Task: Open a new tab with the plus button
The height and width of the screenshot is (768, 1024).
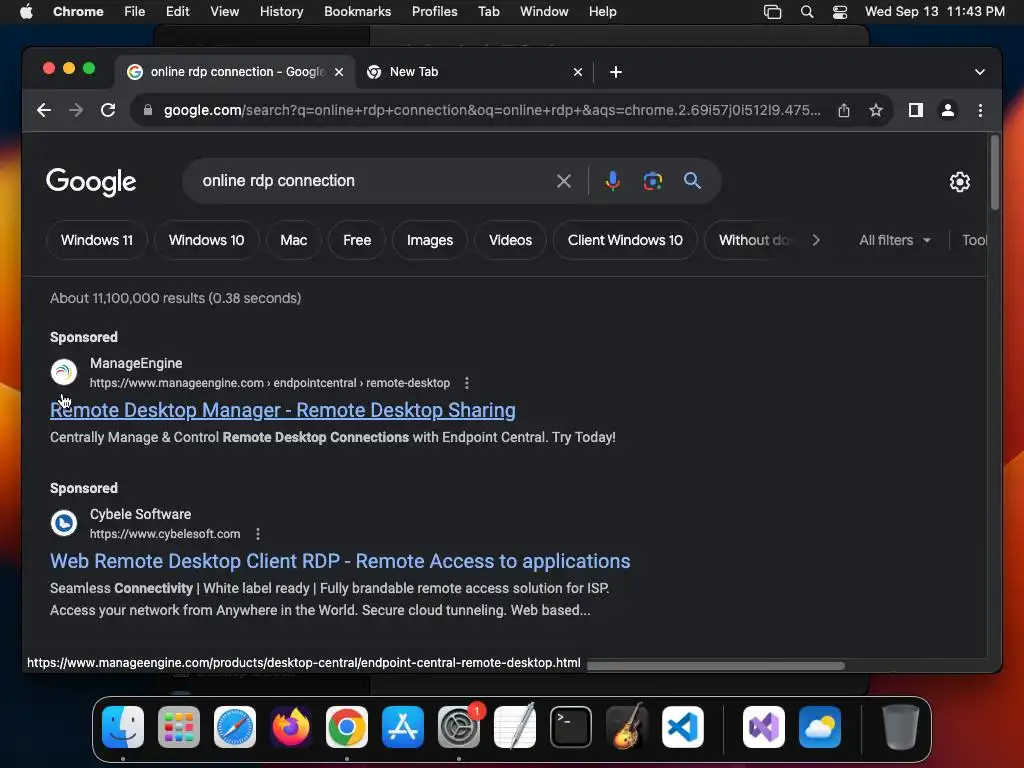Action: click(x=616, y=72)
